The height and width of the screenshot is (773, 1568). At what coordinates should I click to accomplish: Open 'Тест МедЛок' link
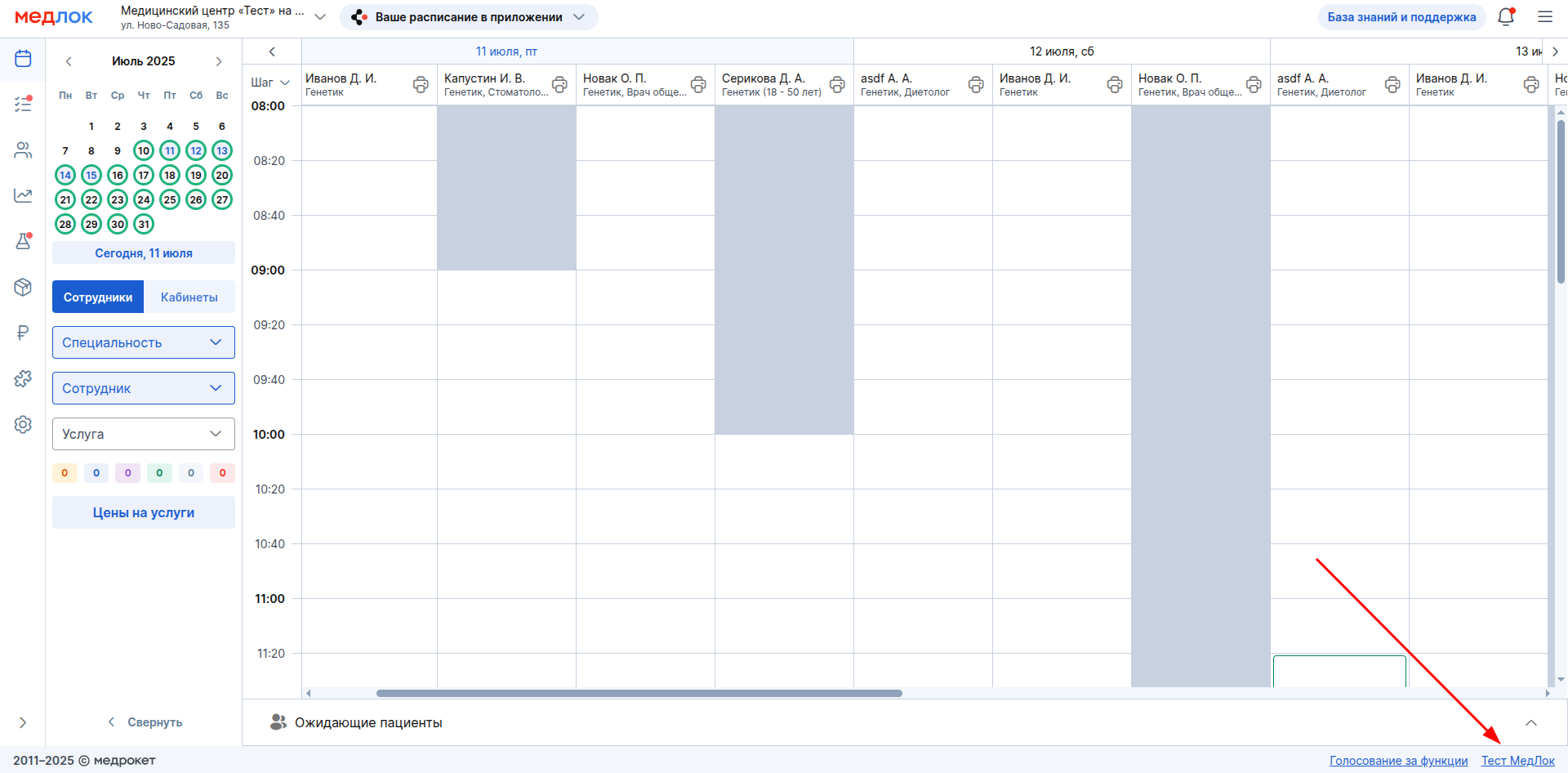[1518, 761]
